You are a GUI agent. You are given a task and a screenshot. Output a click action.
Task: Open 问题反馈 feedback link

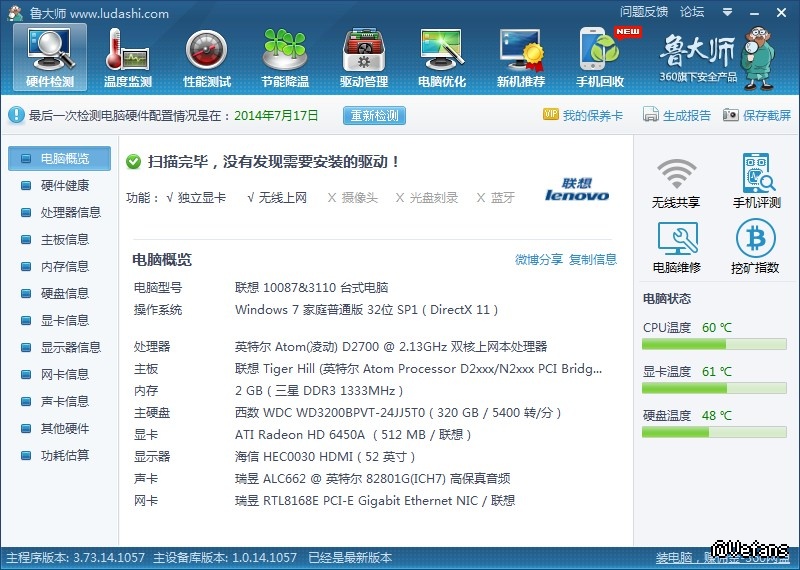coord(644,12)
